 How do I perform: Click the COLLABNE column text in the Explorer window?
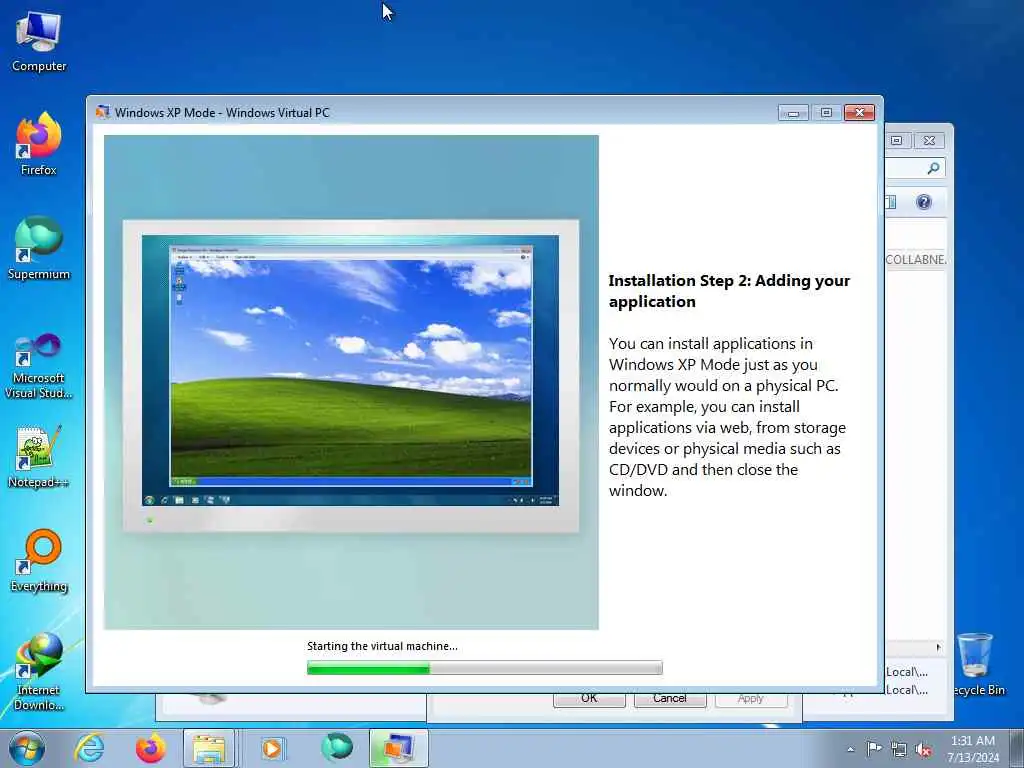click(x=915, y=259)
